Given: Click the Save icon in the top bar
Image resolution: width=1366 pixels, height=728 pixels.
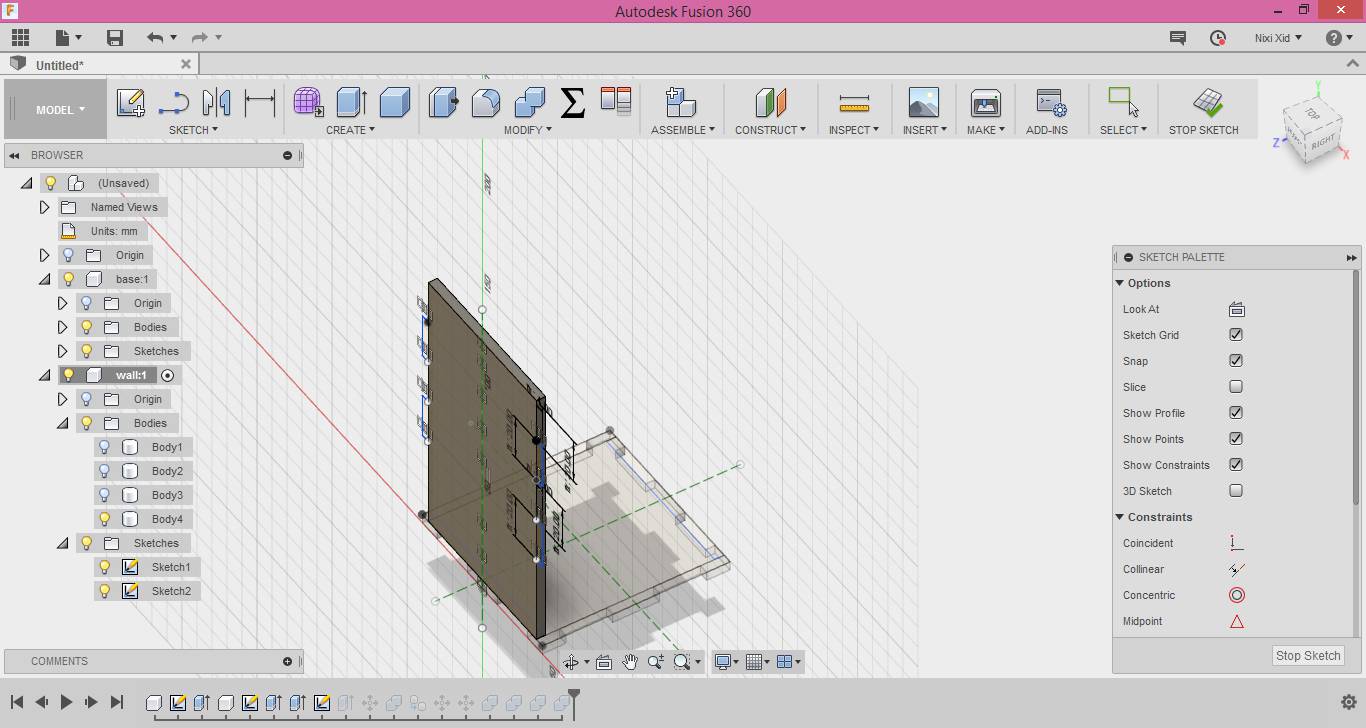Looking at the screenshot, I should click(x=115, y=38).
